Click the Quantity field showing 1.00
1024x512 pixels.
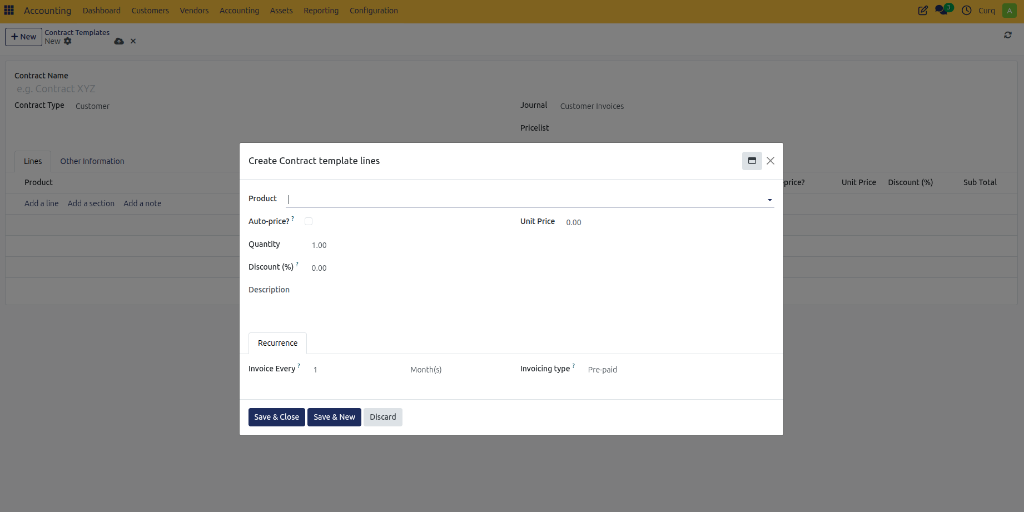(407, 245)
